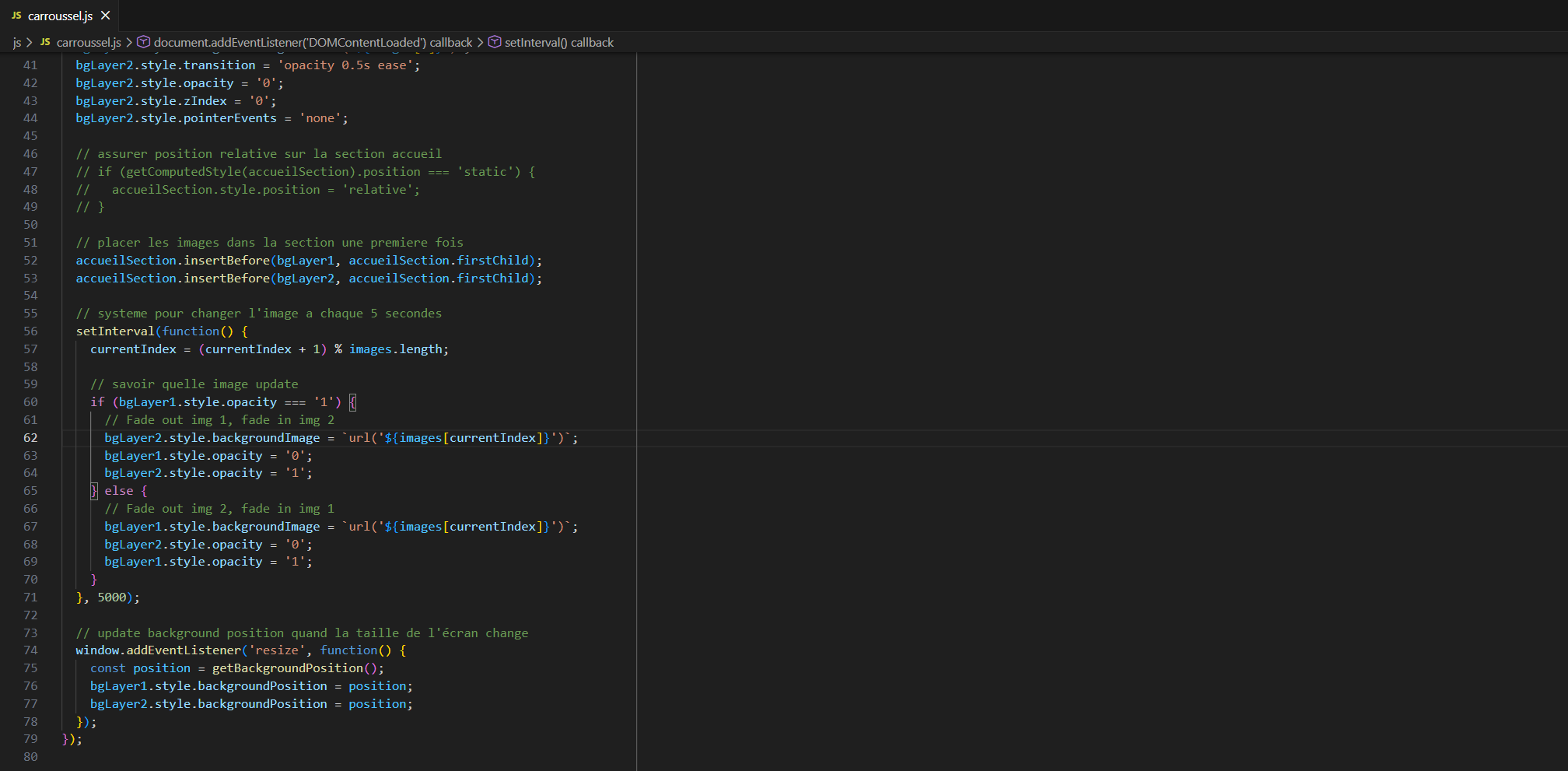Click the setInterval function name on line 56

click(115, 331)
